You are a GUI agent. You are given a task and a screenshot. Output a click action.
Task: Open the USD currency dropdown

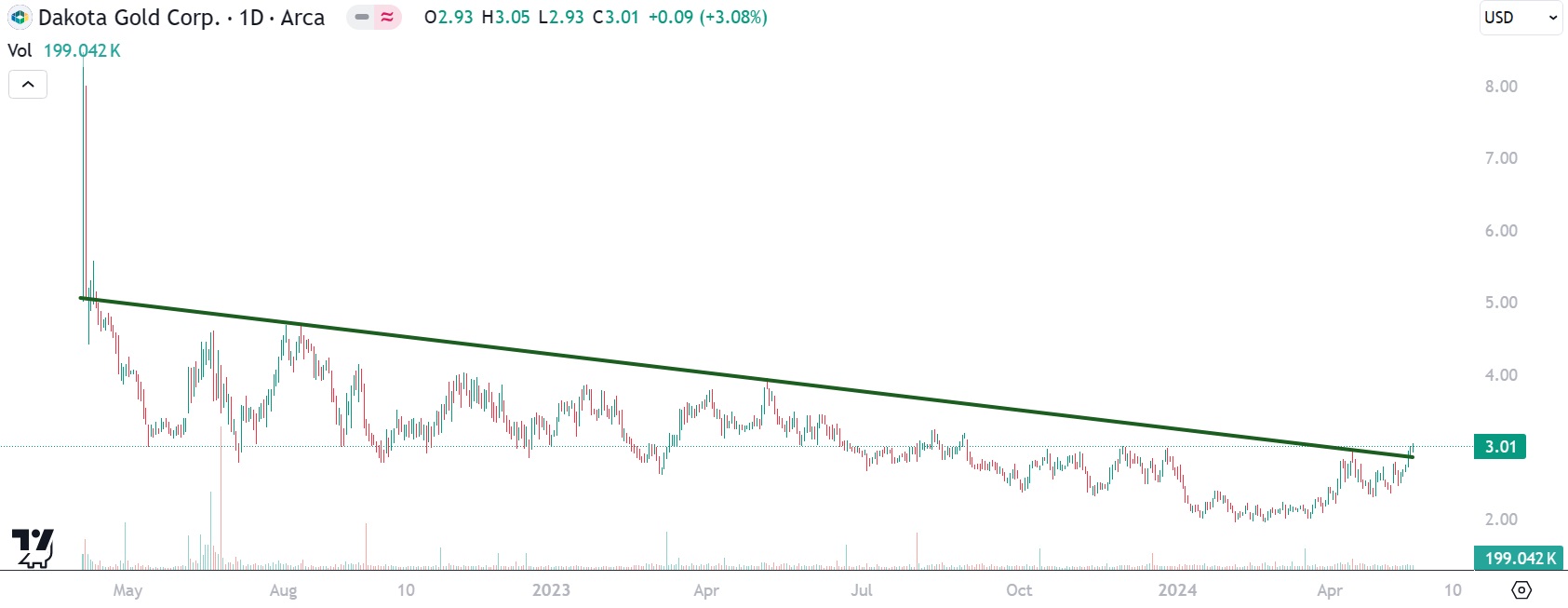coord(1521,18)
